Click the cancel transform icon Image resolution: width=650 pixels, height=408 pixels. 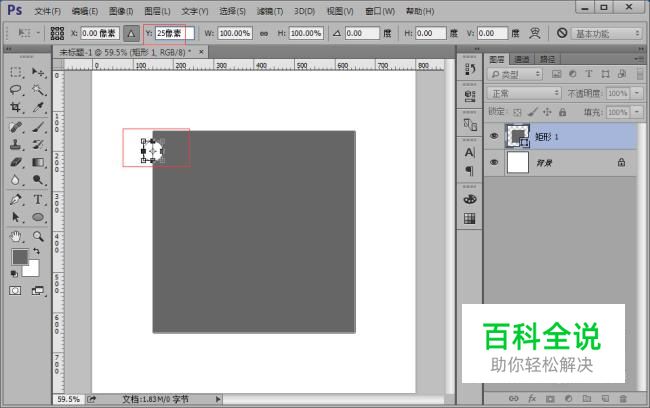click(x=562, y=33)
